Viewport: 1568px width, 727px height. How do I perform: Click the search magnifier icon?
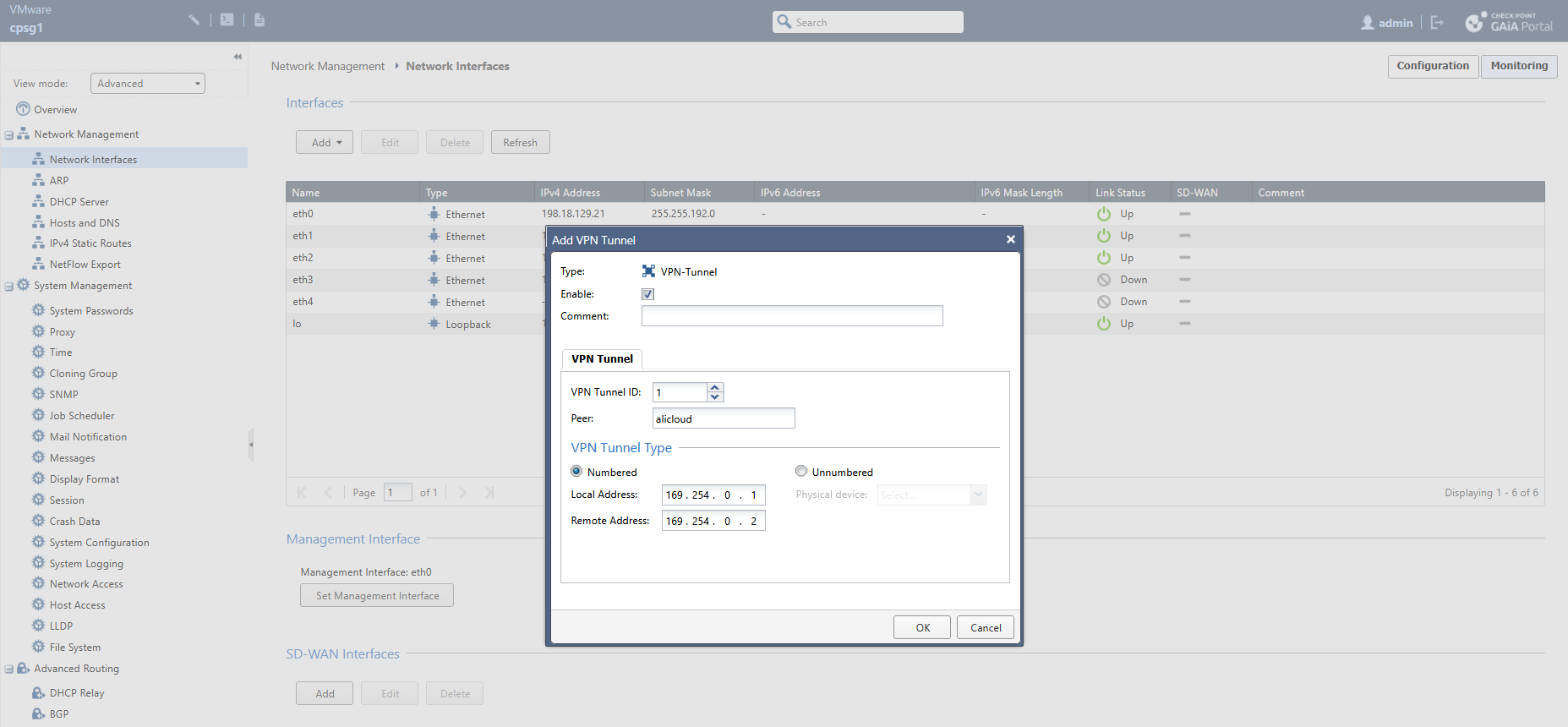784,22
